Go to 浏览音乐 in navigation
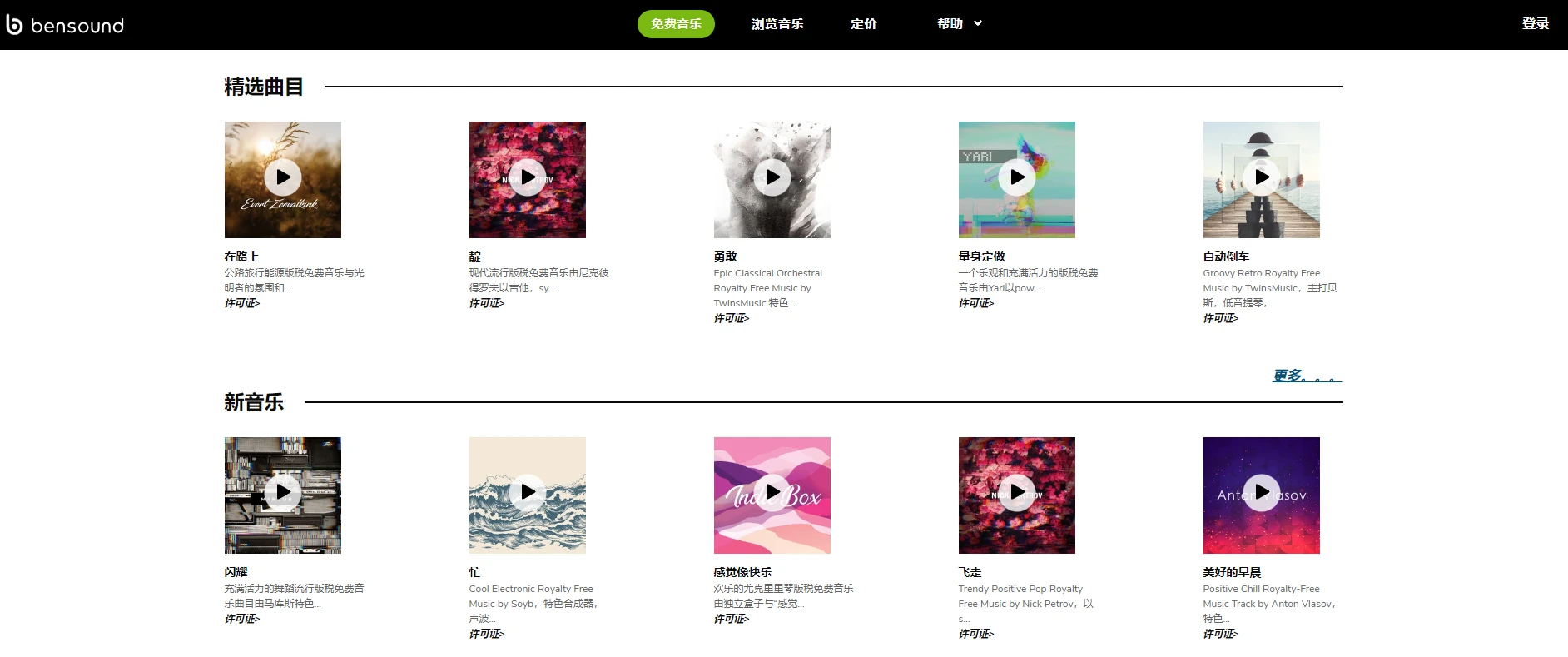The height and width of the screenshot is (657, 1568). coord(777,24)
